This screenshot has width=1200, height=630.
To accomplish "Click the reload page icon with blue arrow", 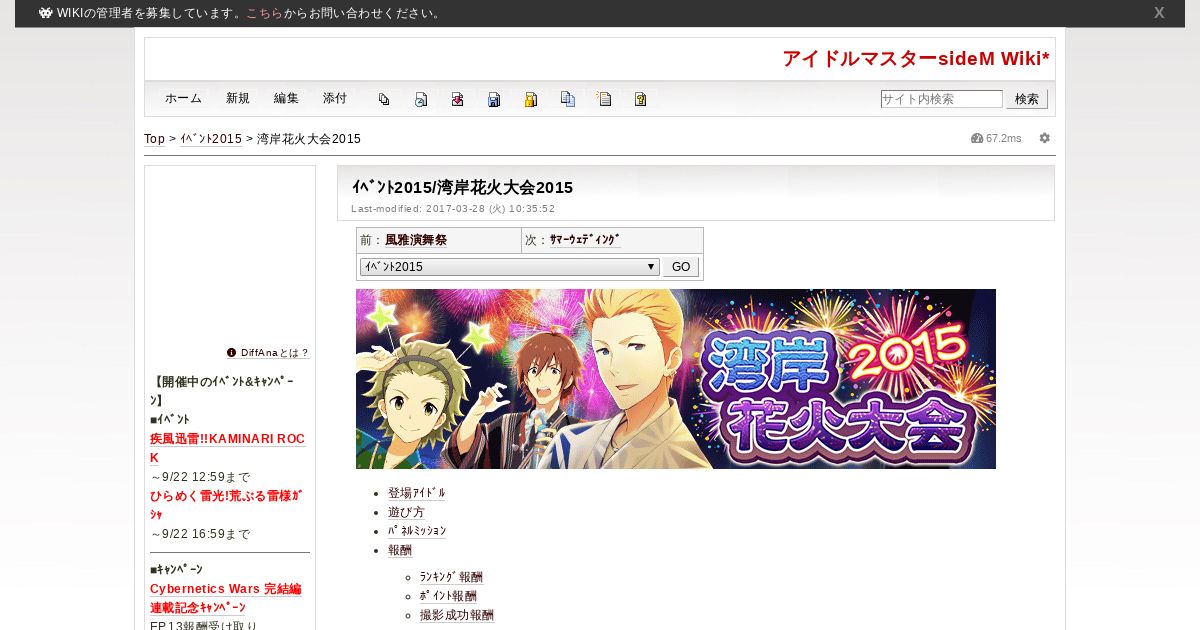I will coord(421,99).
